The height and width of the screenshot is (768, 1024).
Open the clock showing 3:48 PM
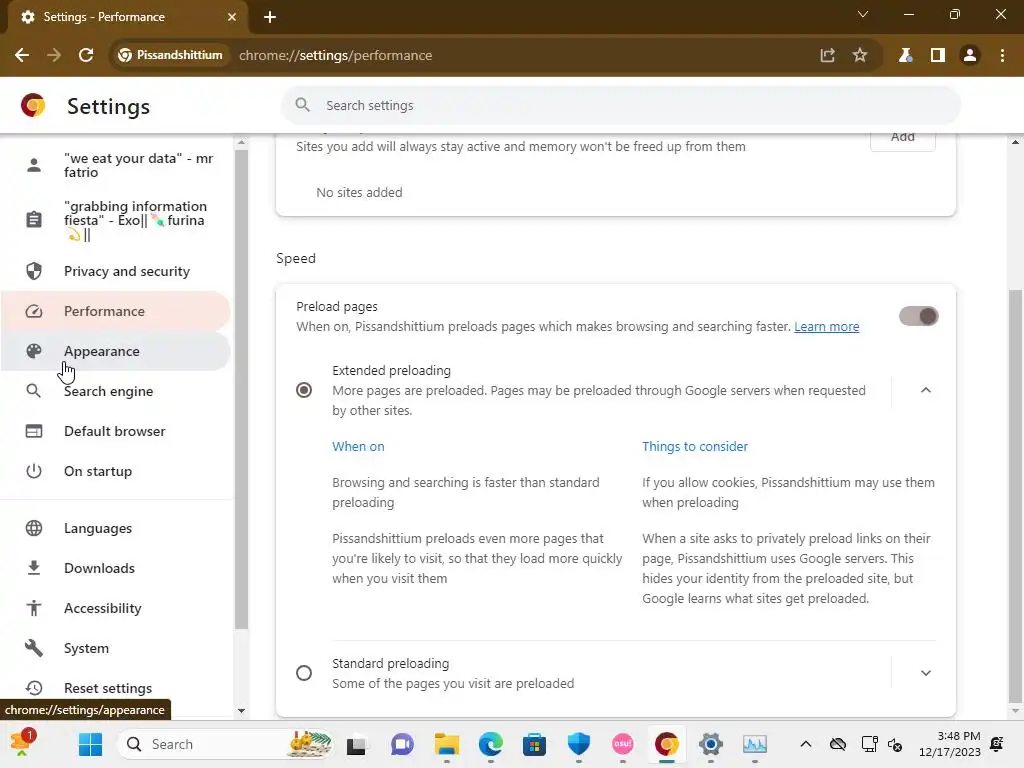click(x=950, y=744)
